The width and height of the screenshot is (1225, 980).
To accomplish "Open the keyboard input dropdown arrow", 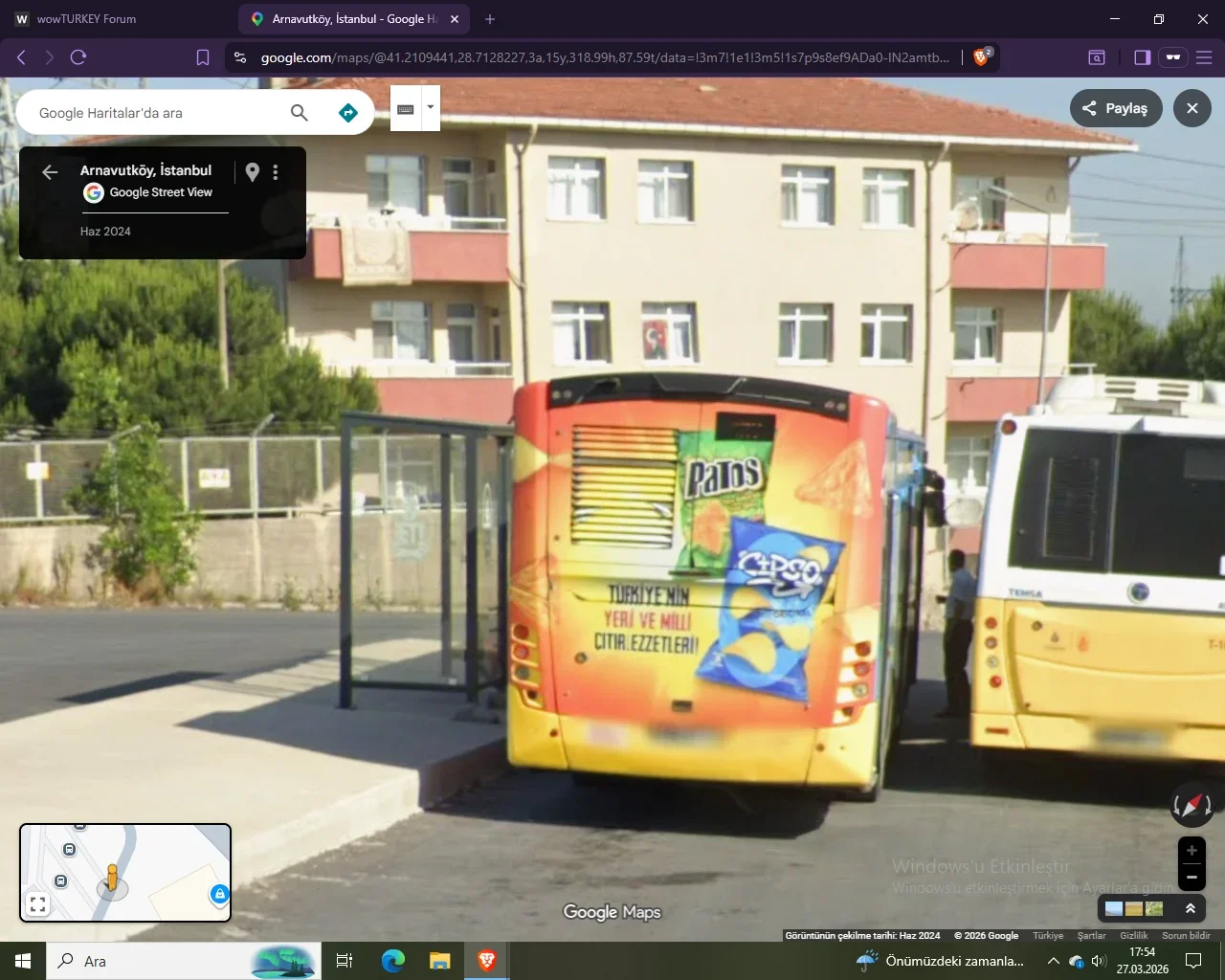I will coord(430,107).
